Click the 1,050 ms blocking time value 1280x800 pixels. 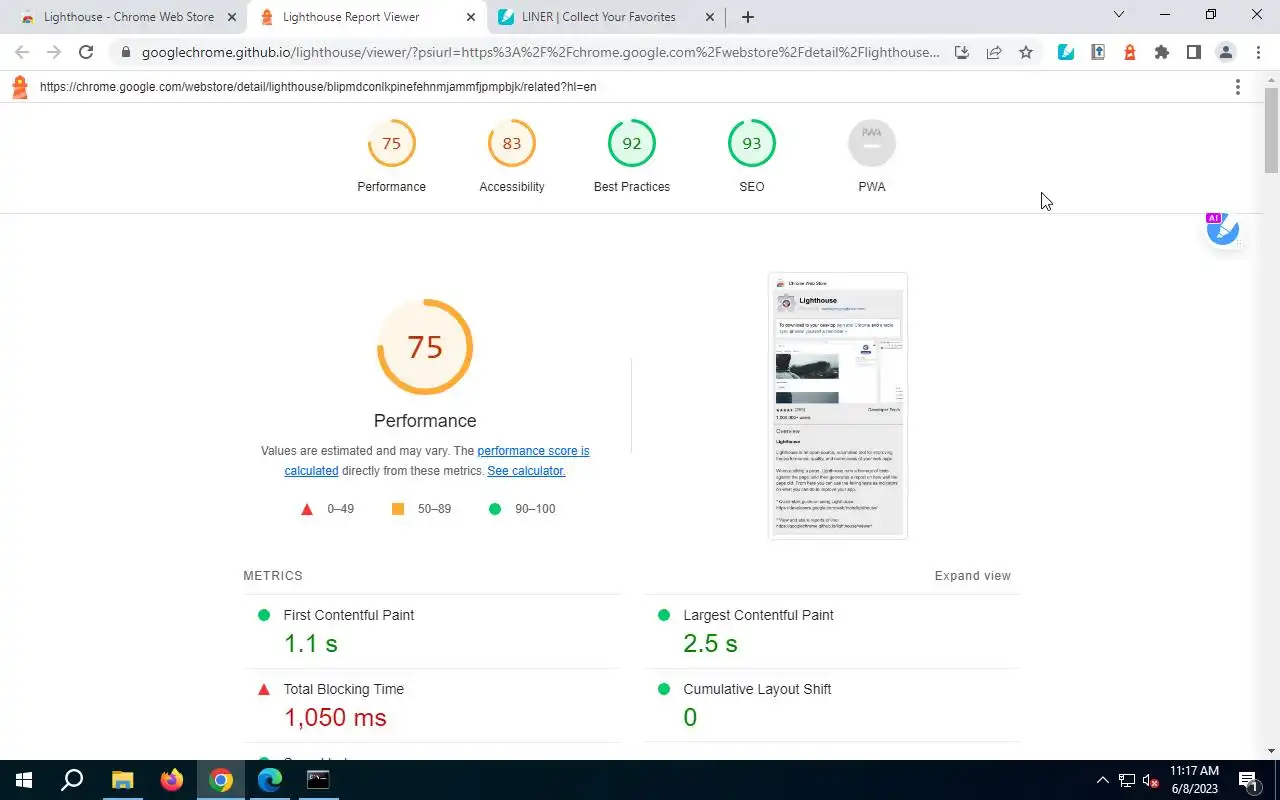(x=335, y=718)
